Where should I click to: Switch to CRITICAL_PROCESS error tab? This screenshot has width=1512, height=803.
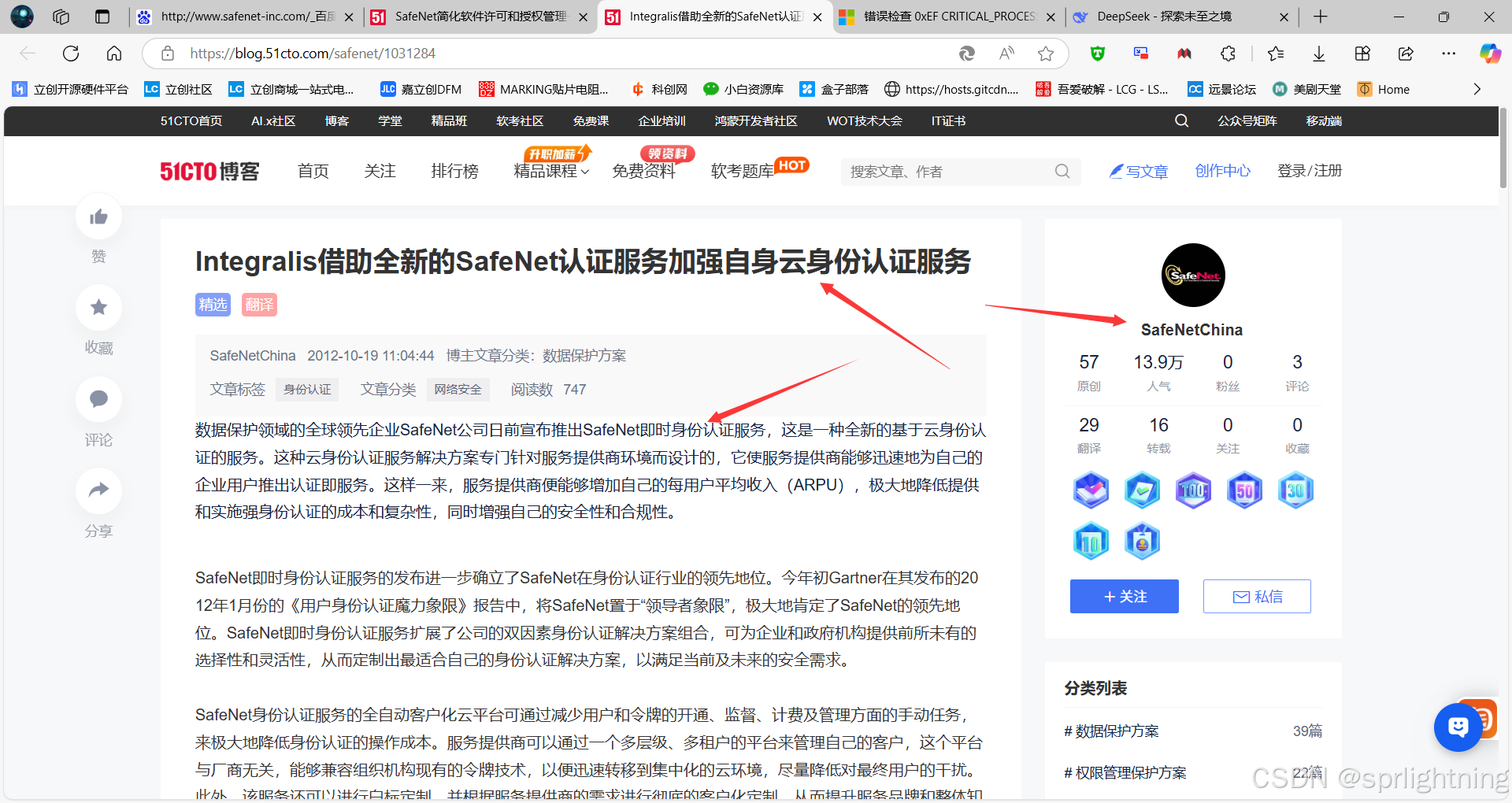(x=947, y=17)
